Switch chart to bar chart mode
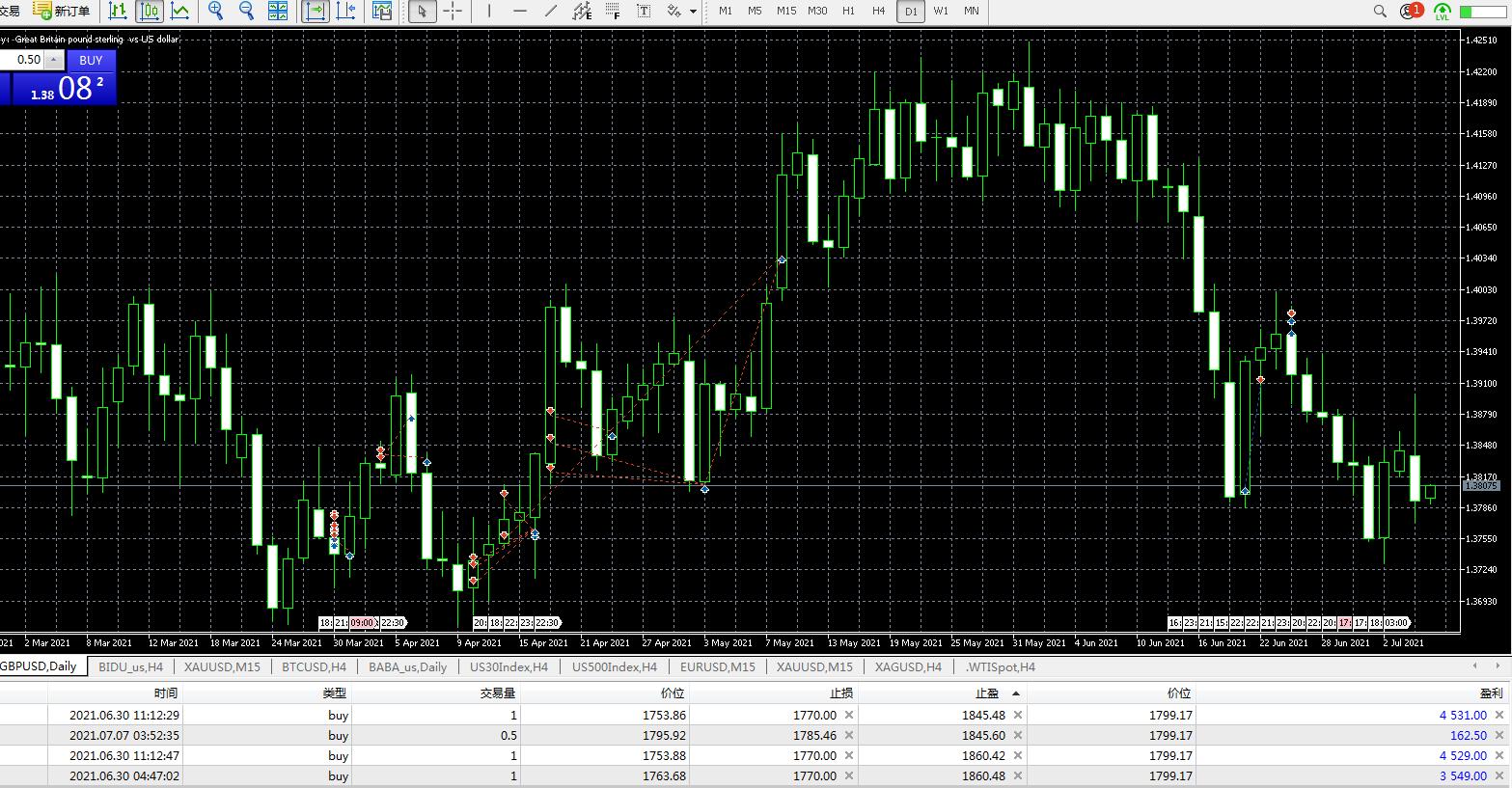 (x=117, y=11)
